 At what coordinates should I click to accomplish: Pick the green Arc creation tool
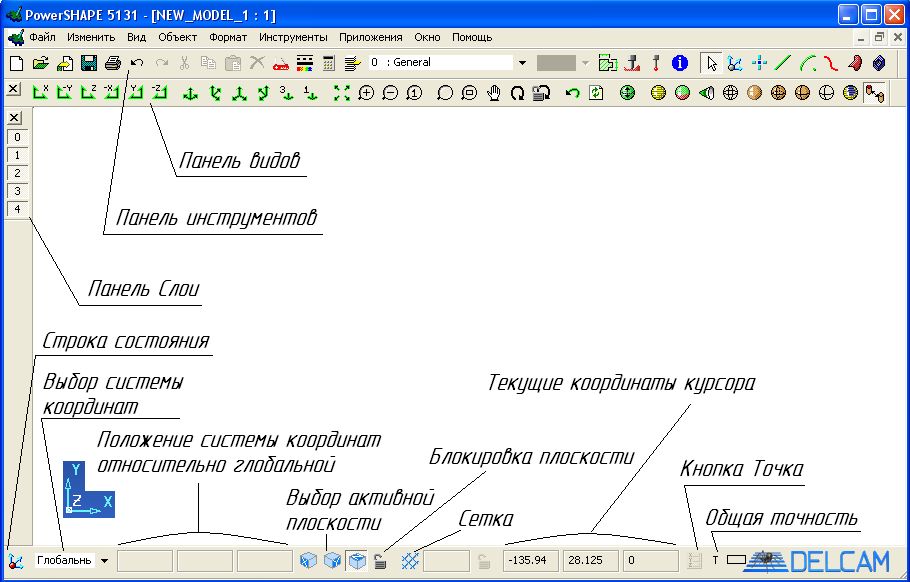click(807, 63)
